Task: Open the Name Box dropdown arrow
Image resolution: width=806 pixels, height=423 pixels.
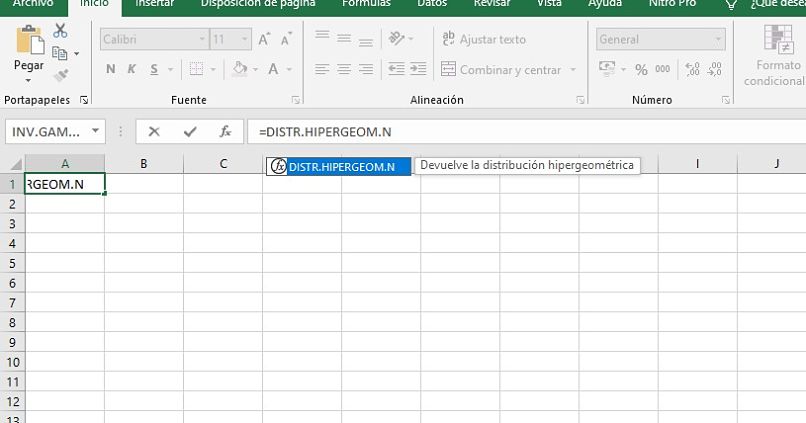Action: click(x=95, y=131)
